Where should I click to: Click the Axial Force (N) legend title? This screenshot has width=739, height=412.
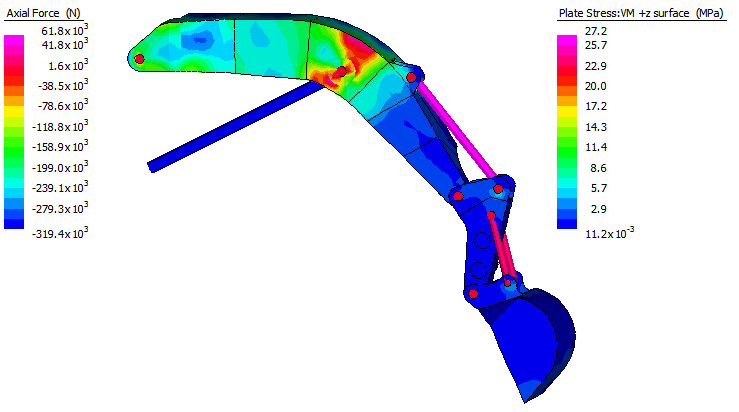[43, 13]
